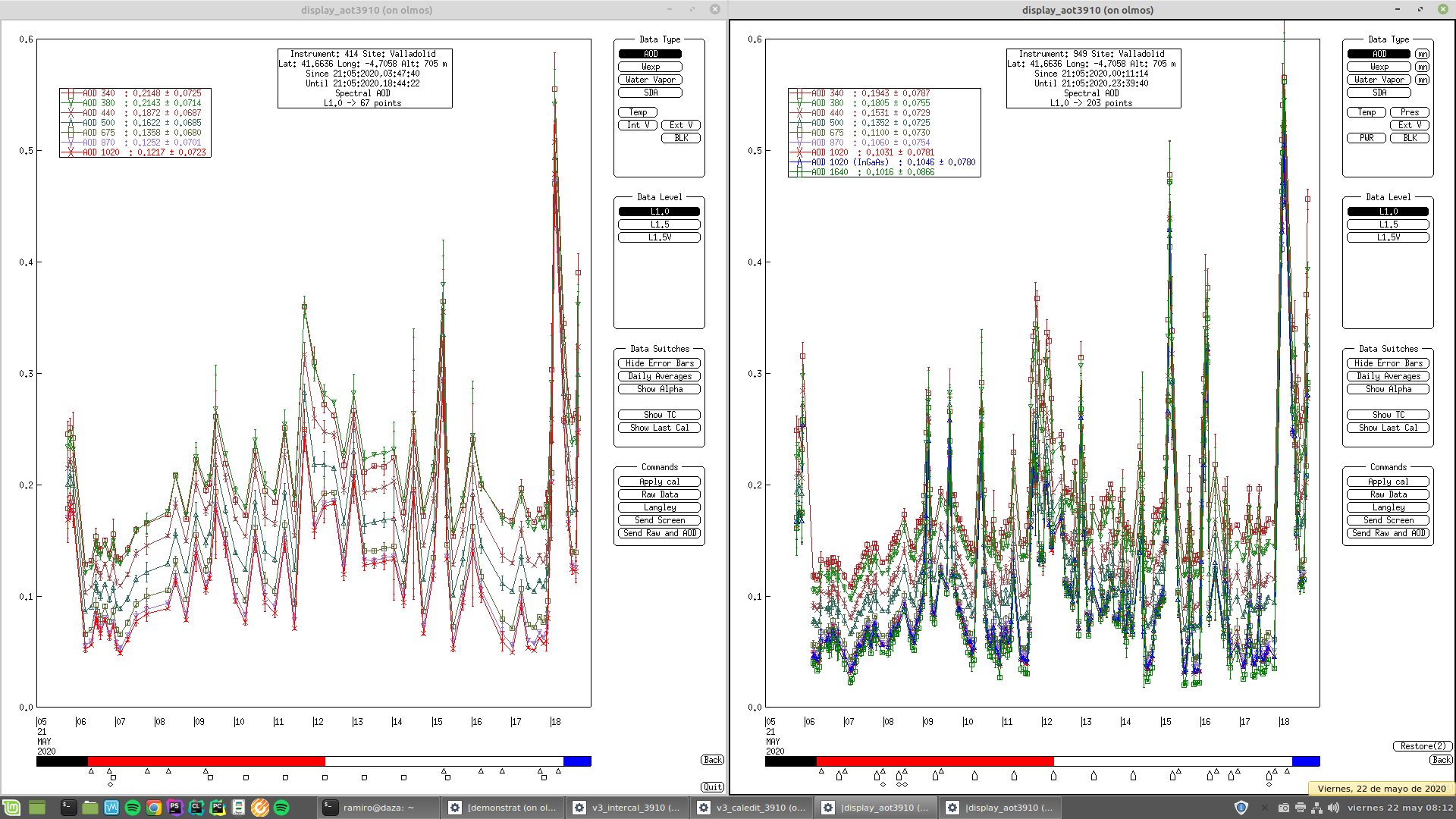Select AOD data type in left window
Image resolution: width=1456 pixels, height=819 pixels.
[x=651, y=54]
